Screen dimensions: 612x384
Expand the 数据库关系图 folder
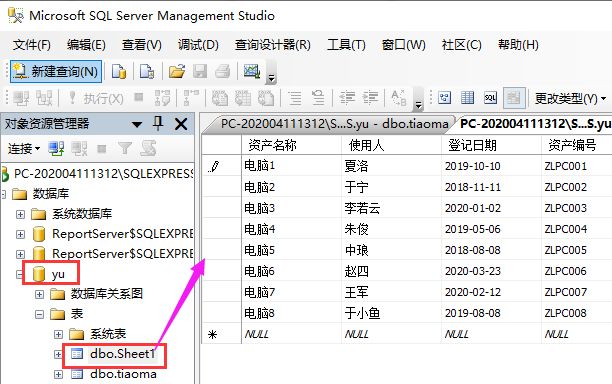pyautogui.click(x=39, y=294)
